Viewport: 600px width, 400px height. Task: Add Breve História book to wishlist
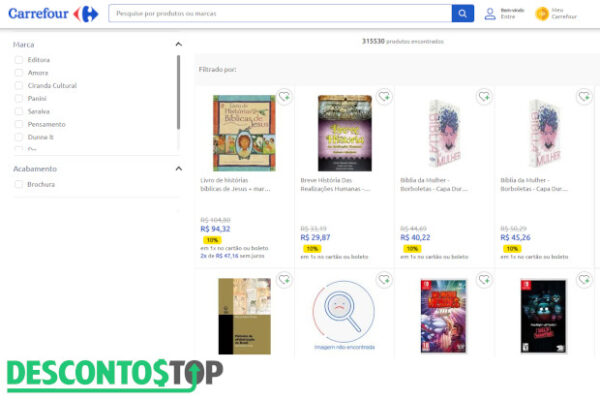click(x=384, y=96)
